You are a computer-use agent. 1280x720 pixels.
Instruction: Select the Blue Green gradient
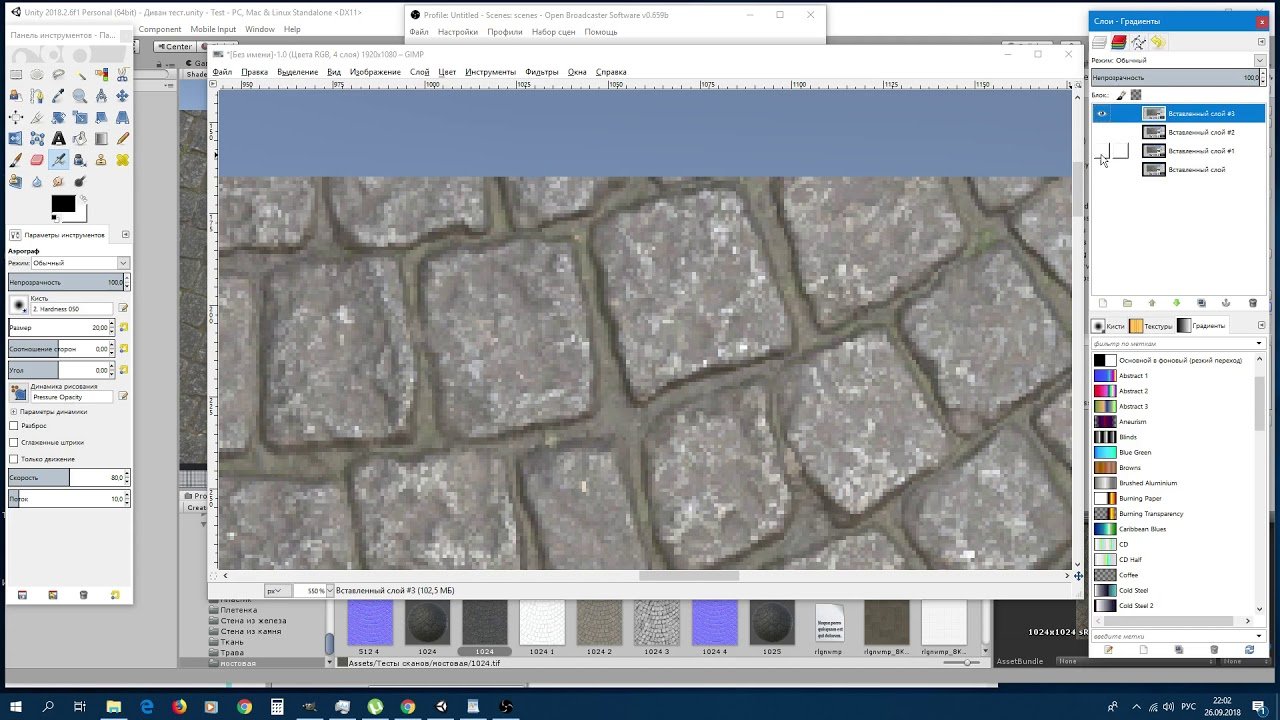(x=1135, y=452)
